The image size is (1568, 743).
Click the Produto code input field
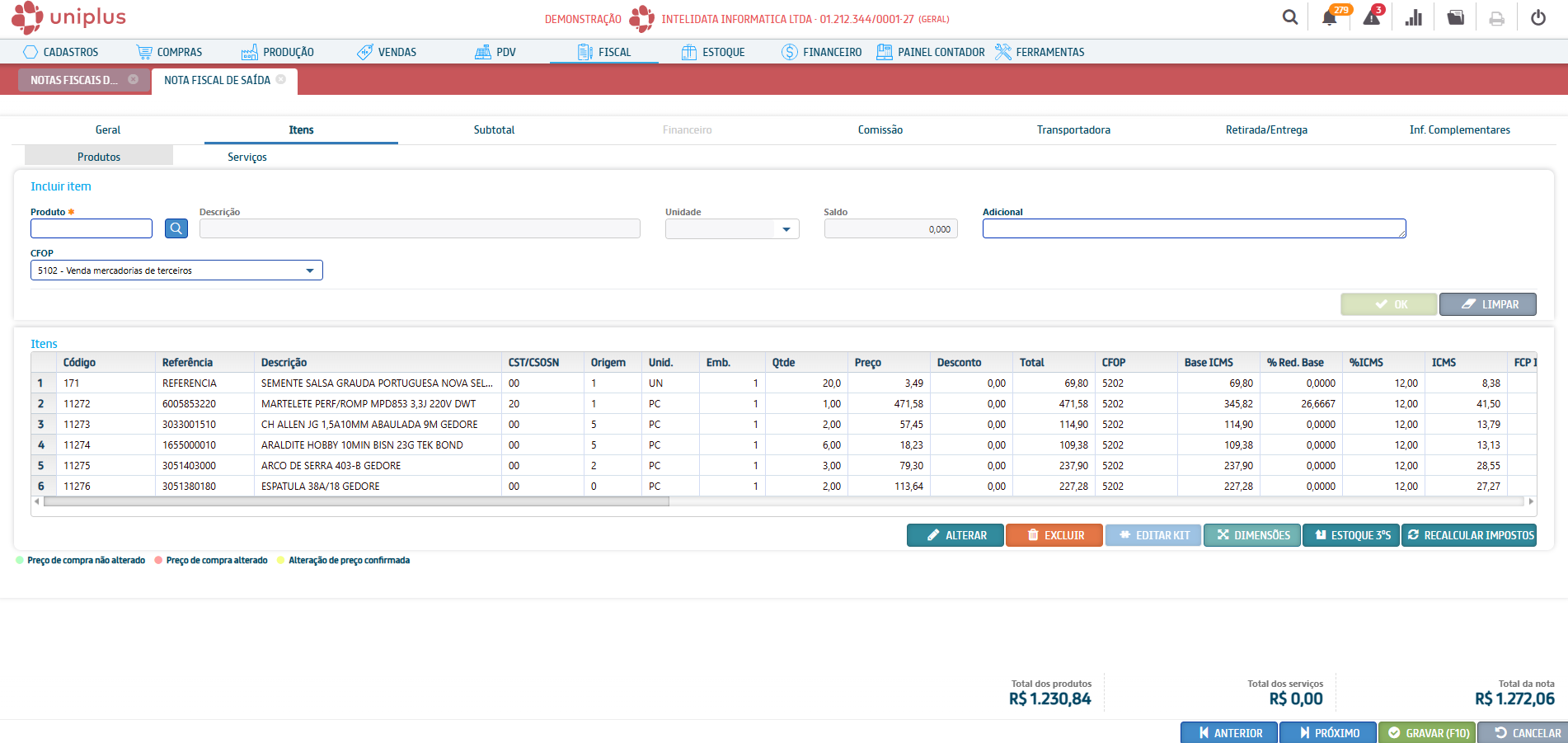92,228
